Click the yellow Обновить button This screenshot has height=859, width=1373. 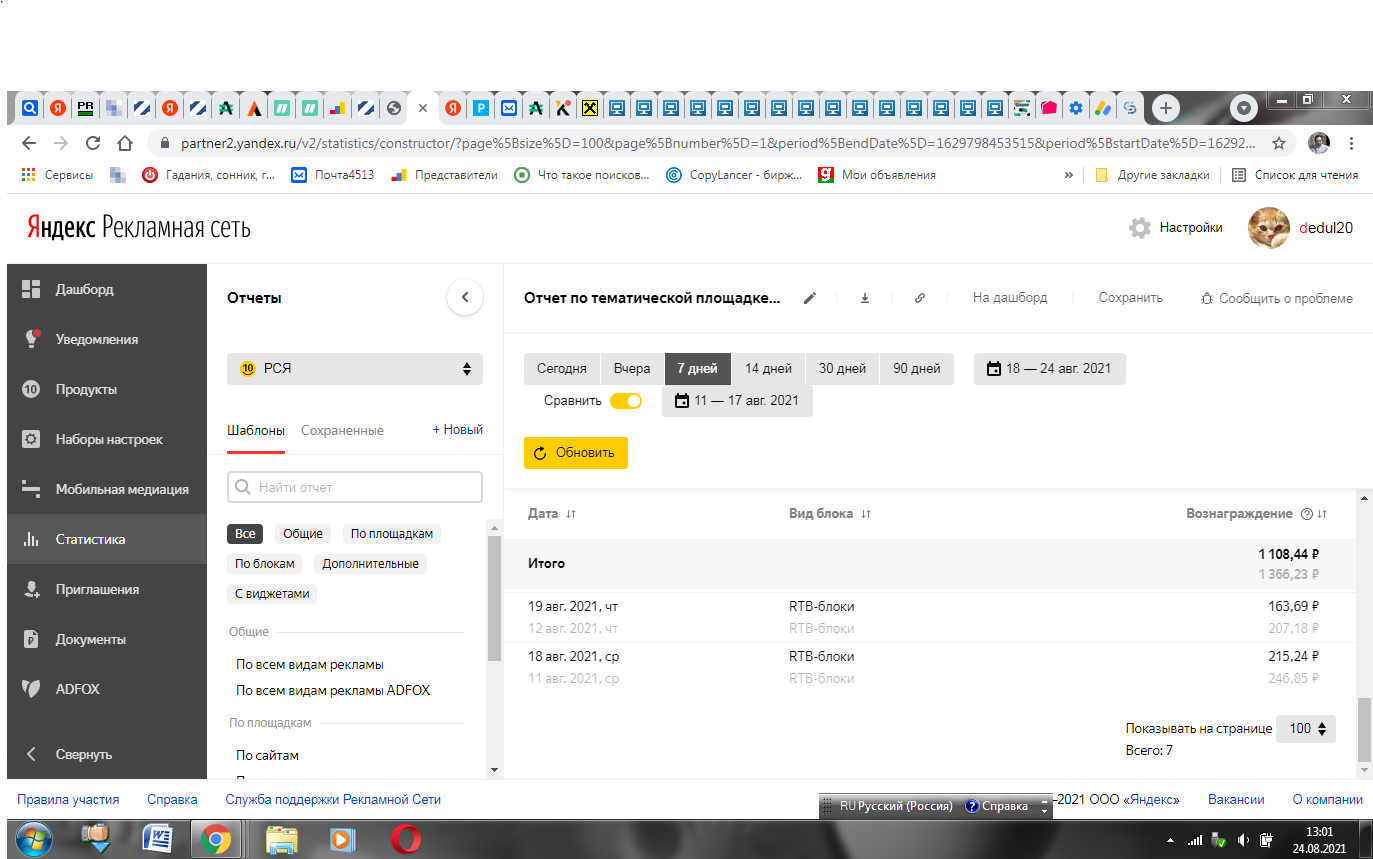[x=576, y=453]
